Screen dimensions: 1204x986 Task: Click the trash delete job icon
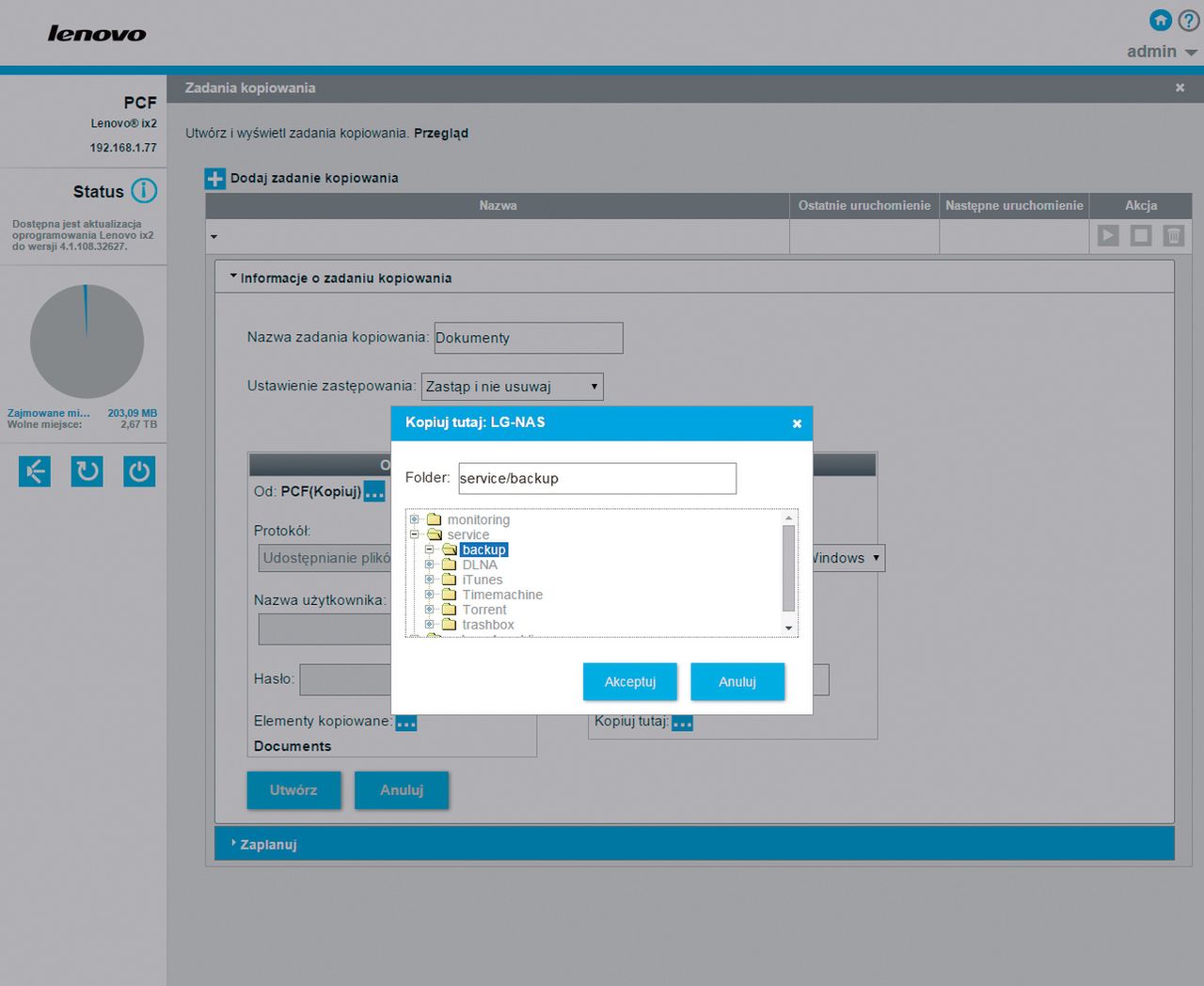tap(1174, 235)
